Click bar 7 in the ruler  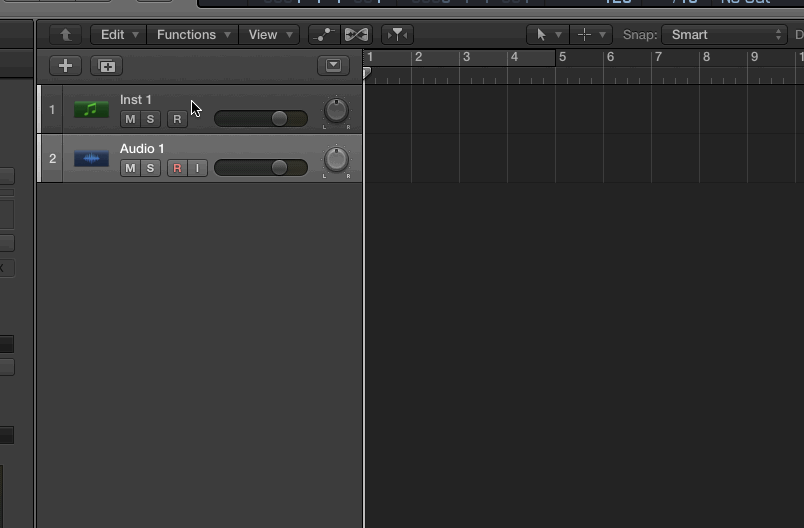658,57
